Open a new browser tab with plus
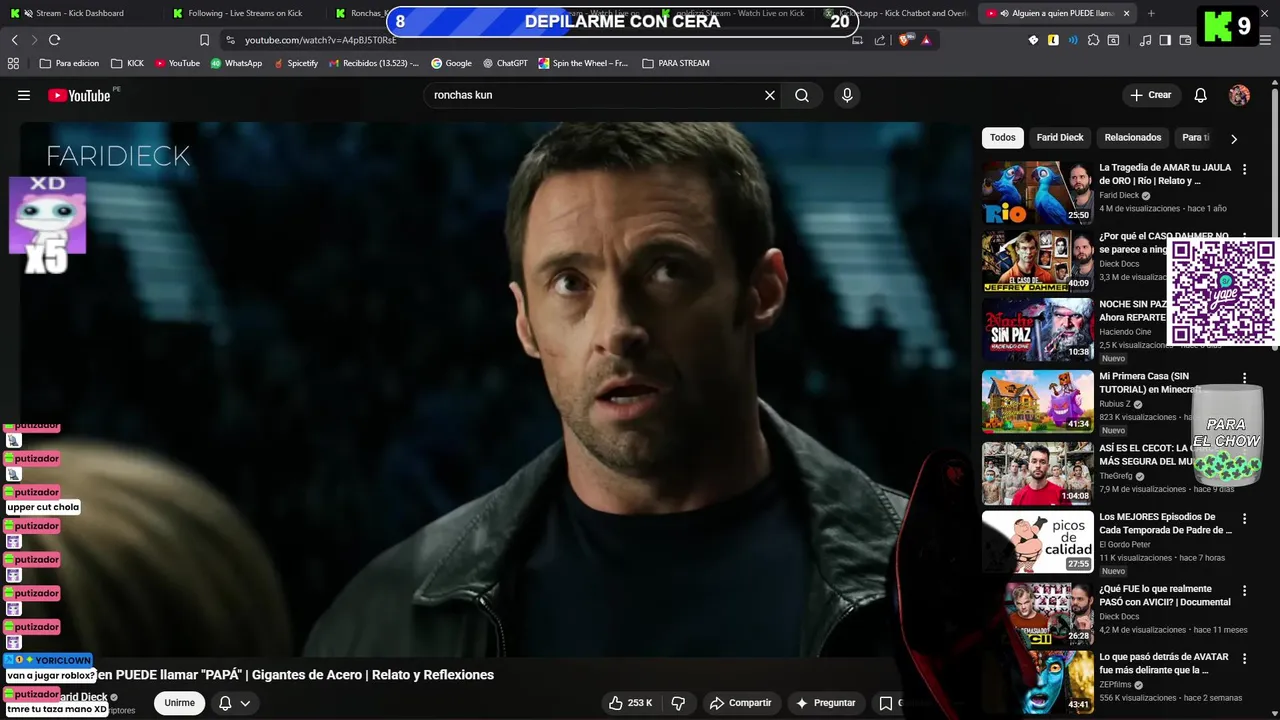1280x720 pixels. click(x=1151, y=13)
